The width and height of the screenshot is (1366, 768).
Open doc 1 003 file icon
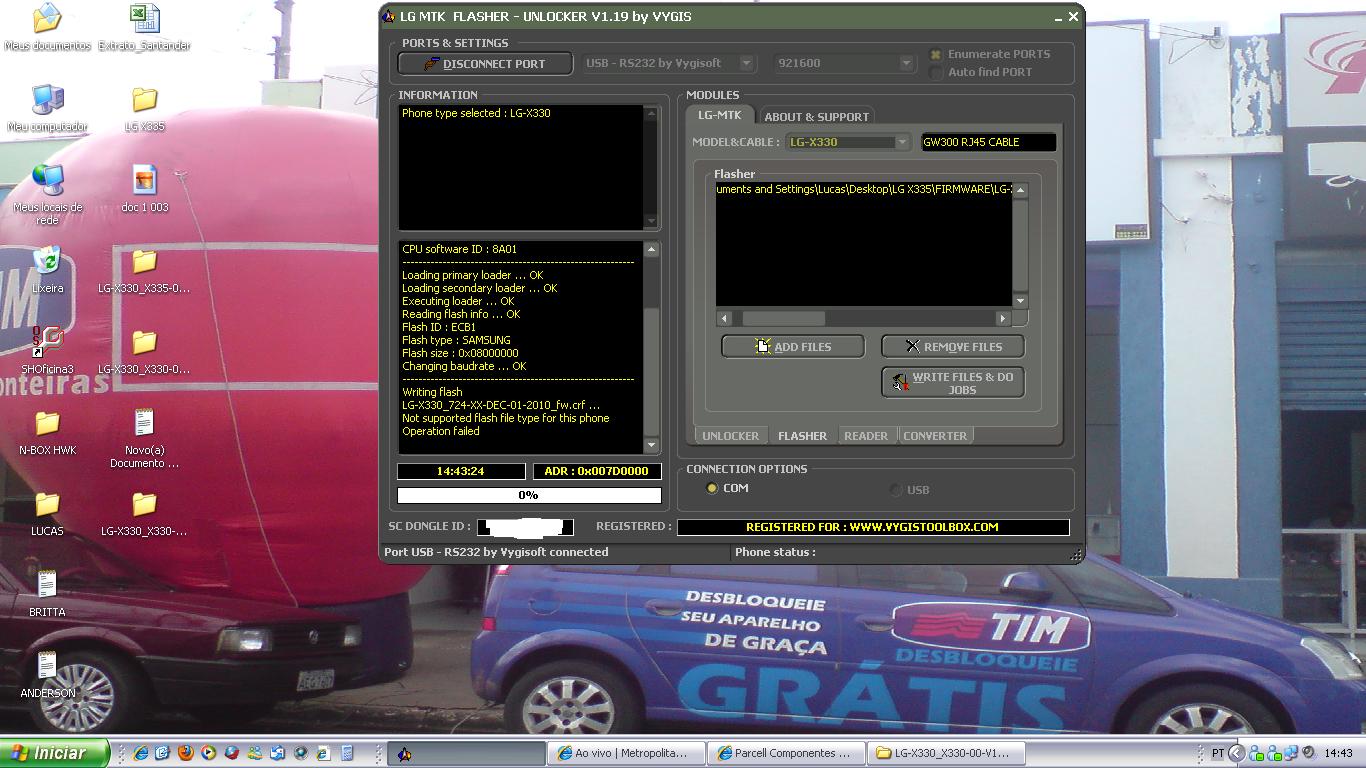[145, 189]
